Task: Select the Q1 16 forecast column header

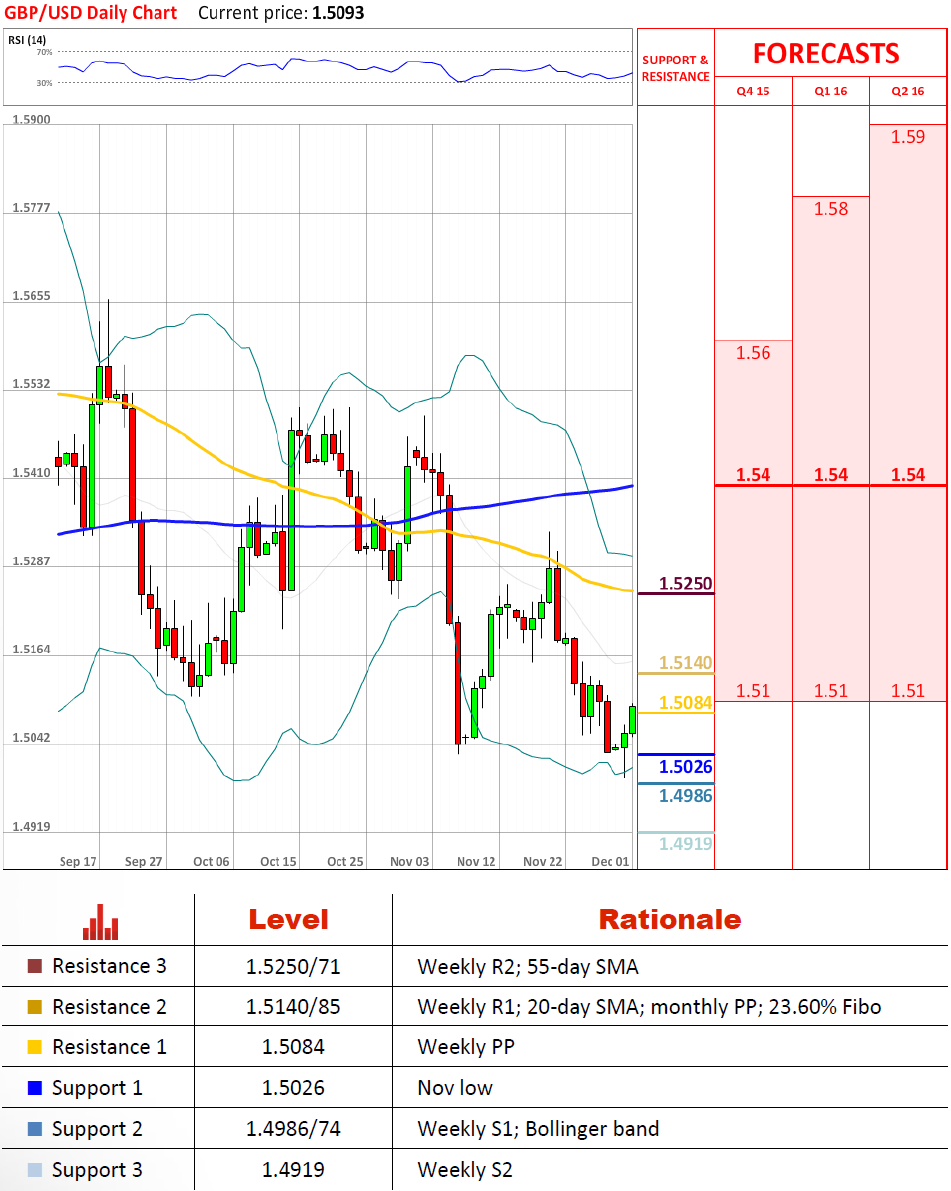Action: click(830, 91)
